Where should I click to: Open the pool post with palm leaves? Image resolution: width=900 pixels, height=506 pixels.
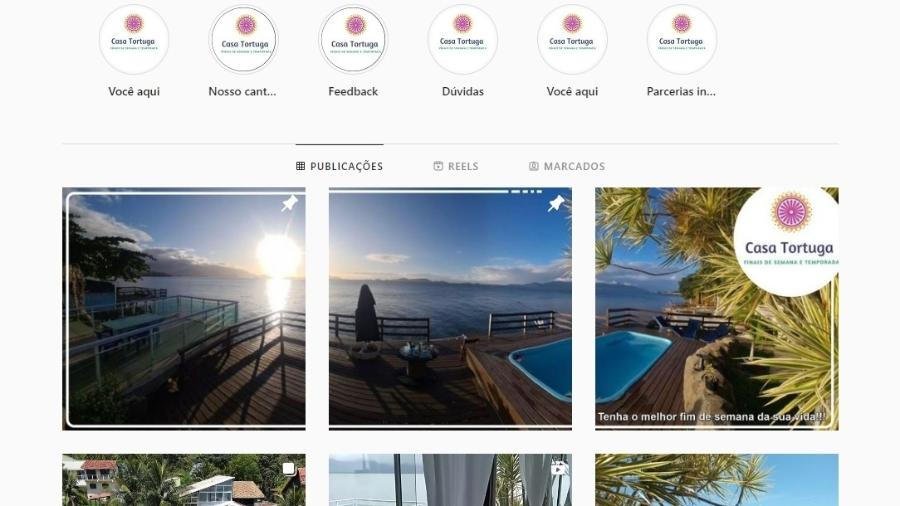click(x=717, y=309)
